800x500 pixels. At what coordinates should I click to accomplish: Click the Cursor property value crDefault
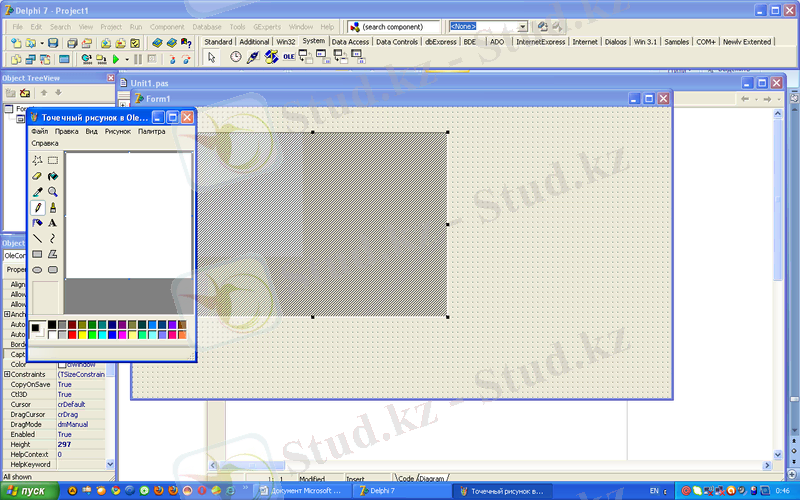[81, 404]
